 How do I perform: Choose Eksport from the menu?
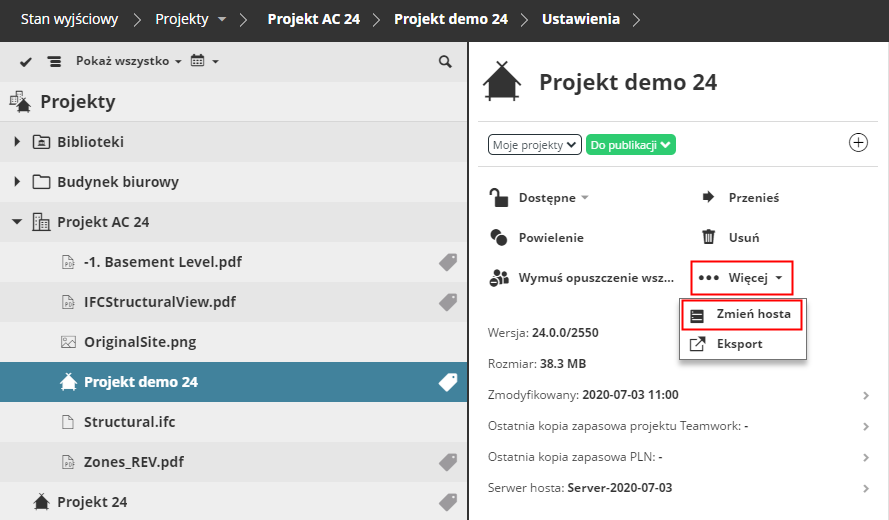739,344
